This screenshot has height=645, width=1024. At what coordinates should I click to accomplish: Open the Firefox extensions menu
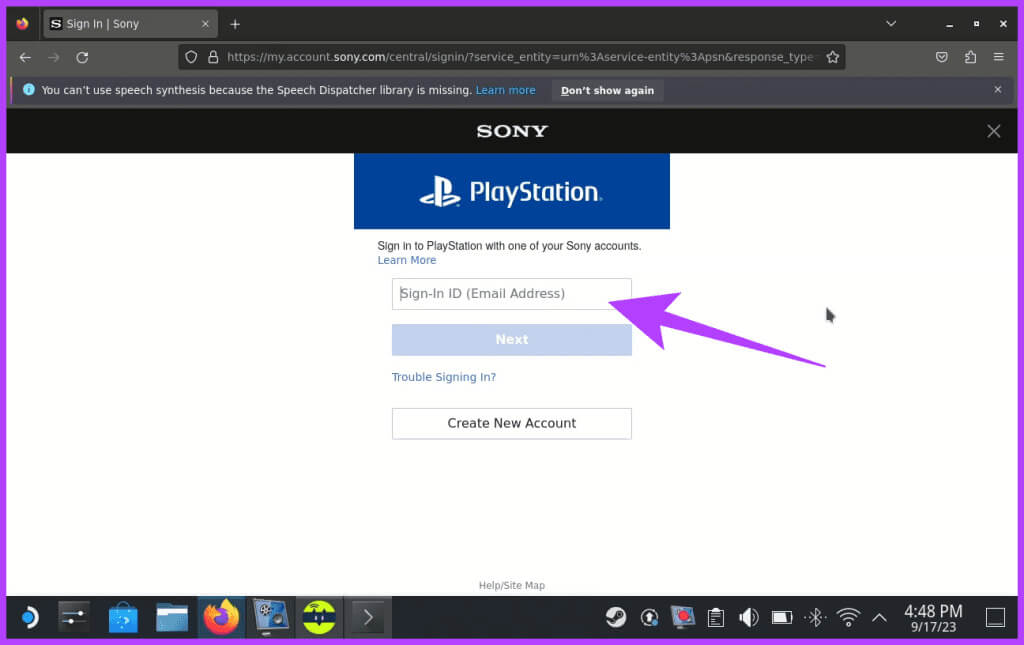tap(970, 57)
